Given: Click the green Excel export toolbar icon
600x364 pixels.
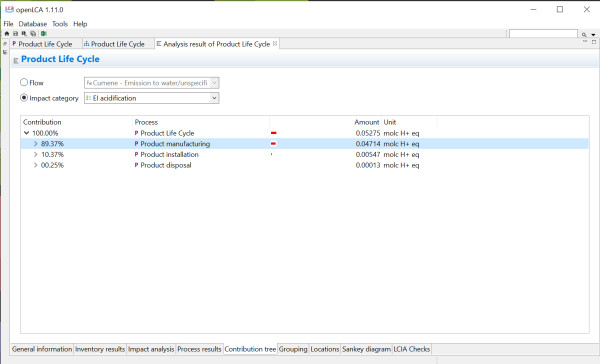Looking at the screenshot, I should pyautogui.click(x=43, y=34).
